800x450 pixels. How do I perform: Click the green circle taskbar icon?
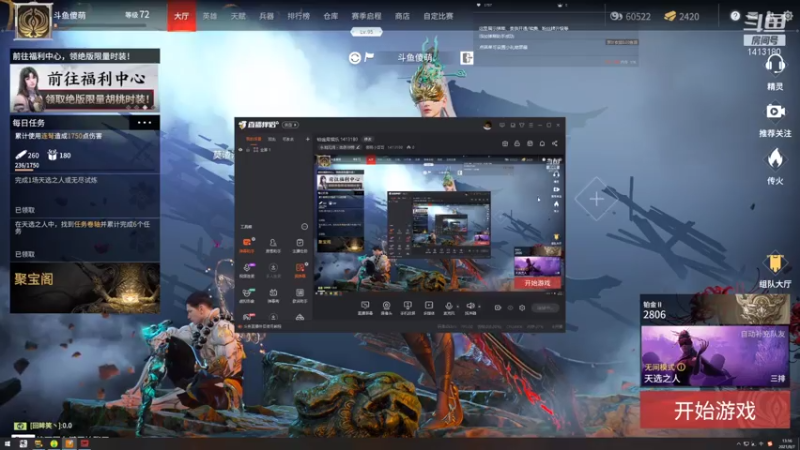click(54, 443)
